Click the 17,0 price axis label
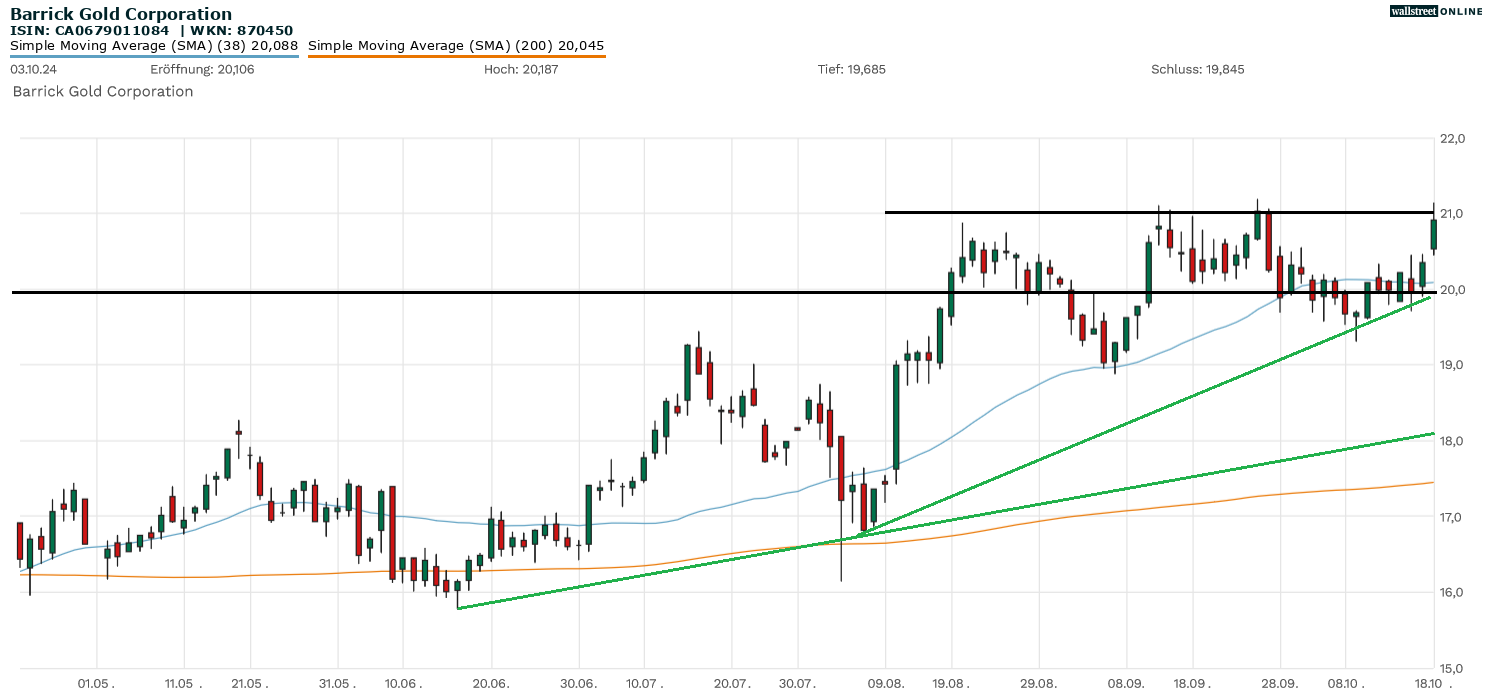The height and width of the screenshot is (689, 1490). click(x=1452, y=517)
